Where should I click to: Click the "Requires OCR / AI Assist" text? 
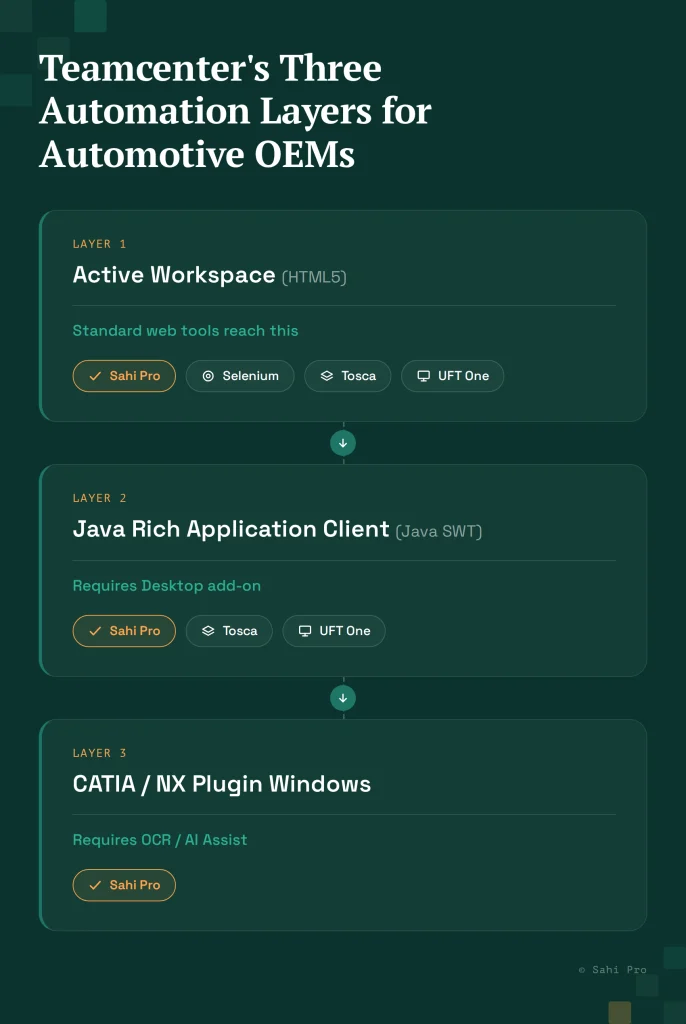pyautogui.click(x=160, y=840)
